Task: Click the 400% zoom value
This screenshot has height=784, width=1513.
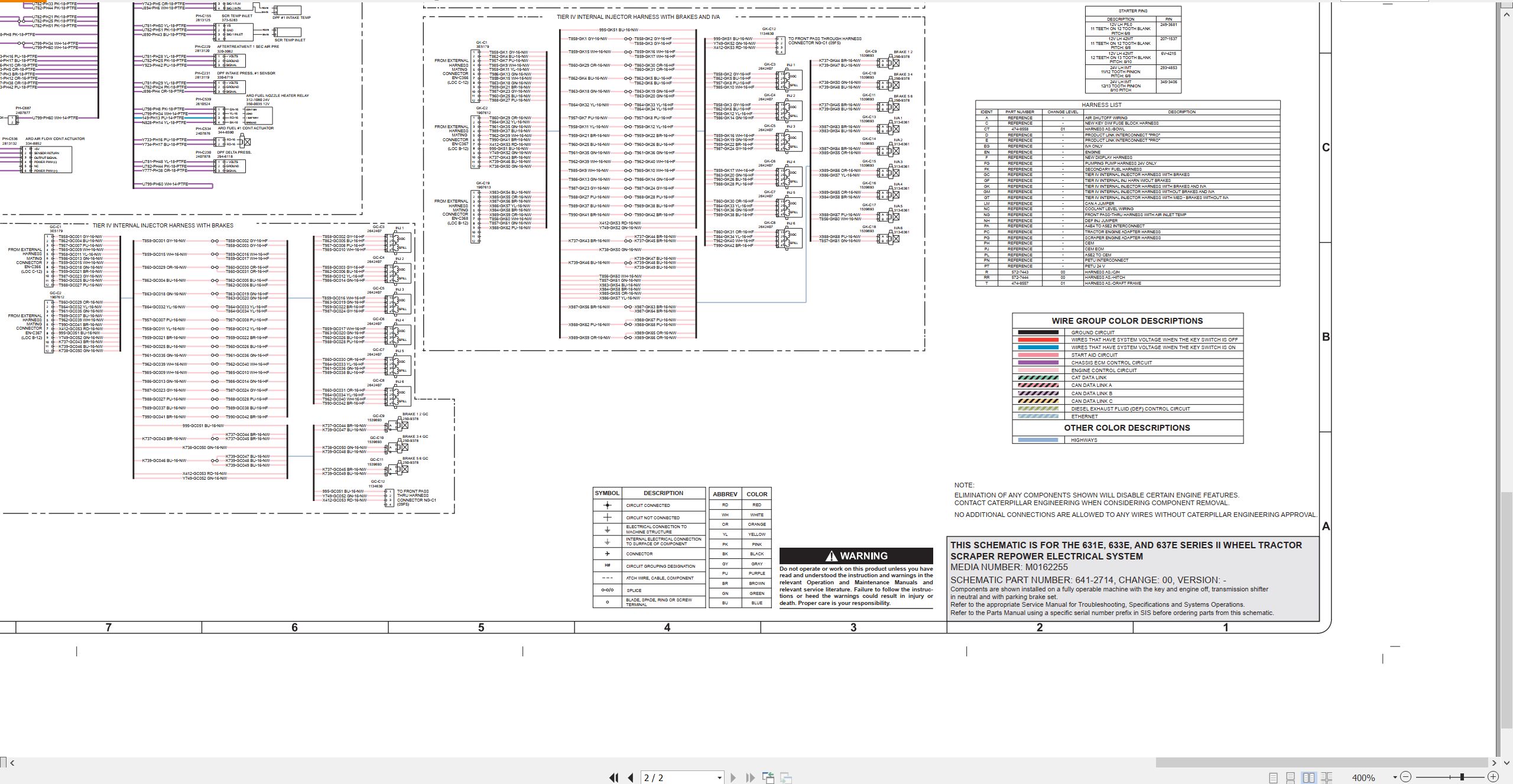Action: [x=1363, y=778]
